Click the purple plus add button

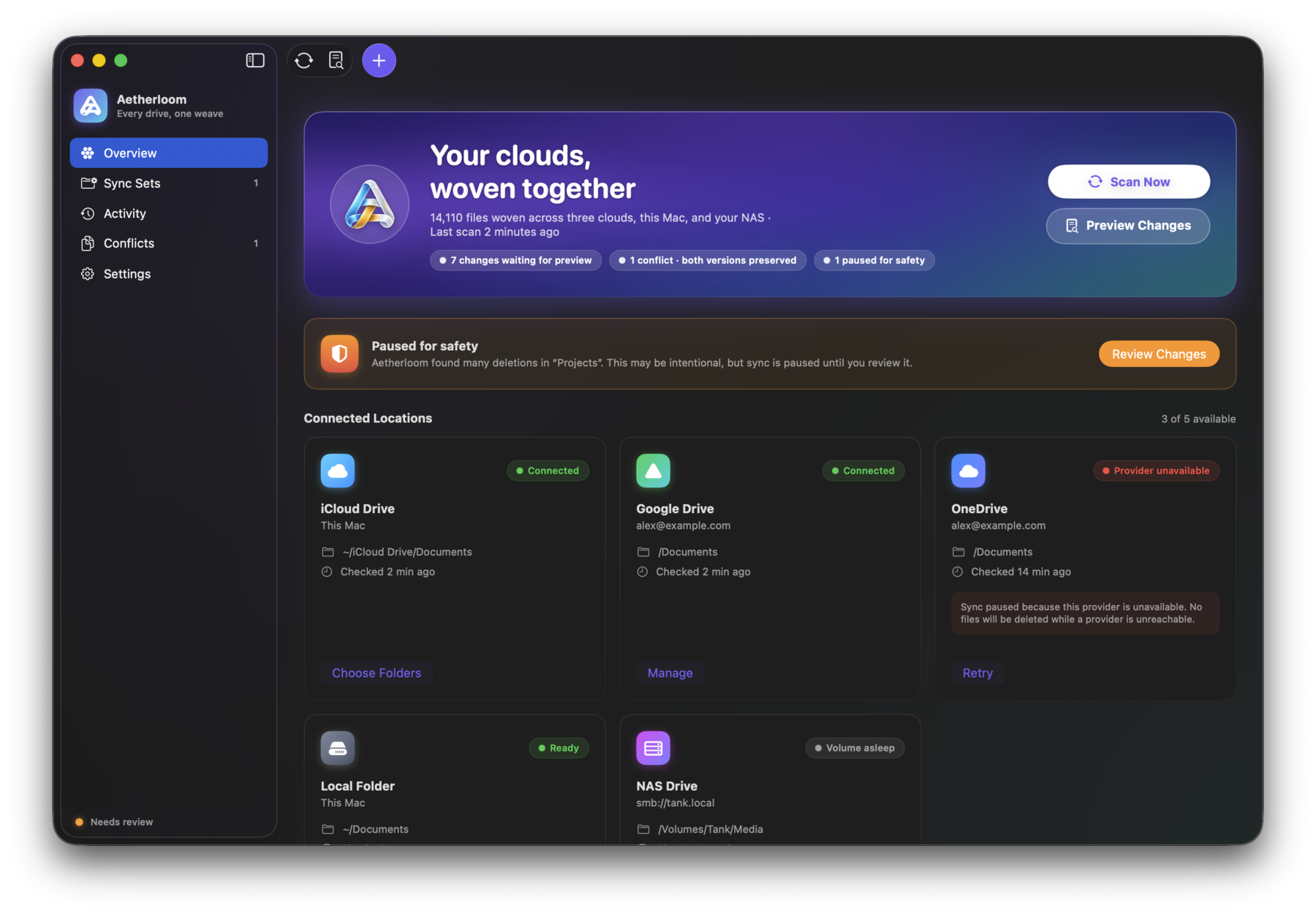pos(379,60)
